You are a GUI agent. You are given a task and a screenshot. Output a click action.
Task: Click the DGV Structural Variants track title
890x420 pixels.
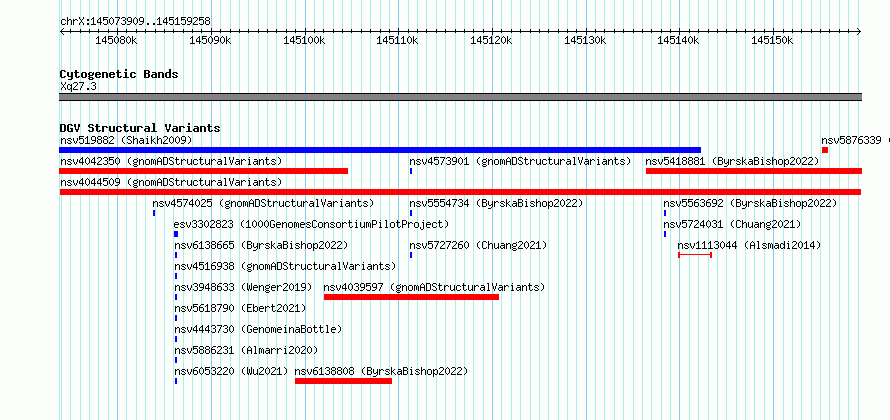[140, 128]
